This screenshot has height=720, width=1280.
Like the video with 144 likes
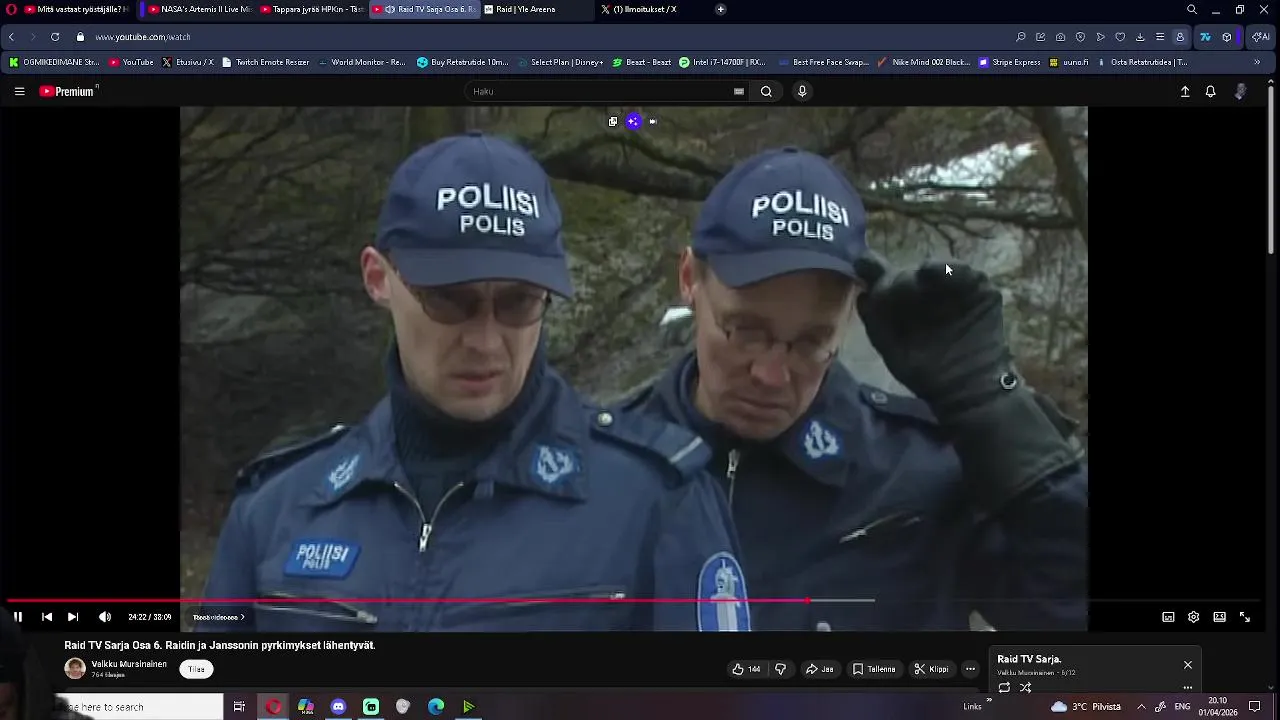[x=746, y=669]
